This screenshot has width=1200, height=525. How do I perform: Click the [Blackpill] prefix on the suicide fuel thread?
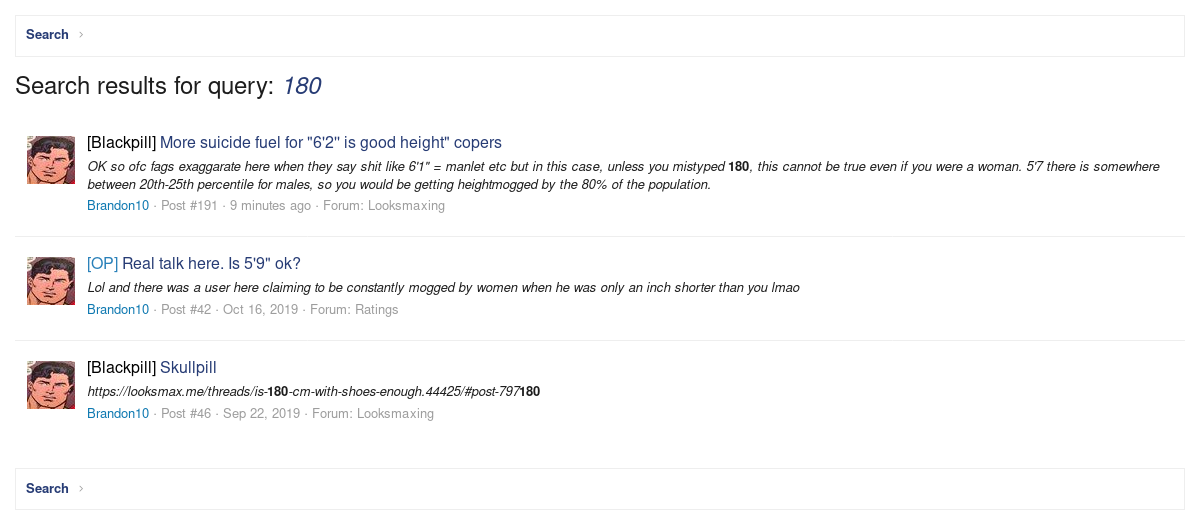[x=121, y=143]
